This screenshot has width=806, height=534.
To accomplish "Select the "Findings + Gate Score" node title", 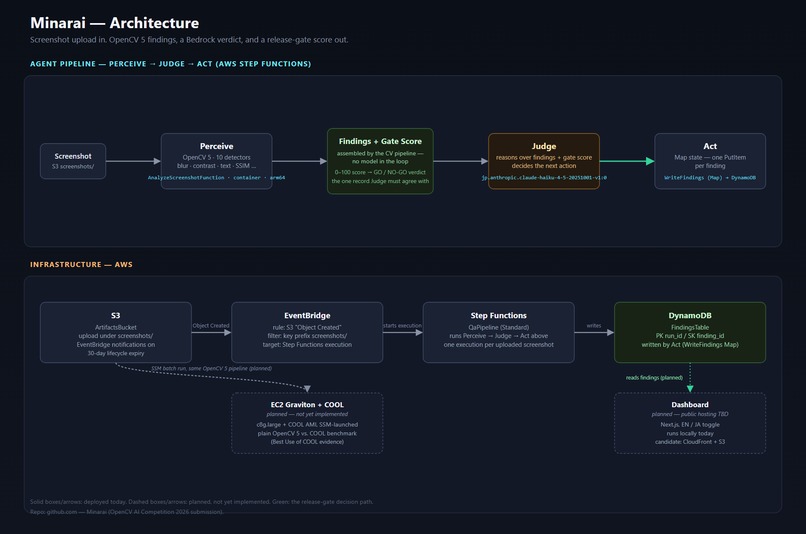I will 380,141.
